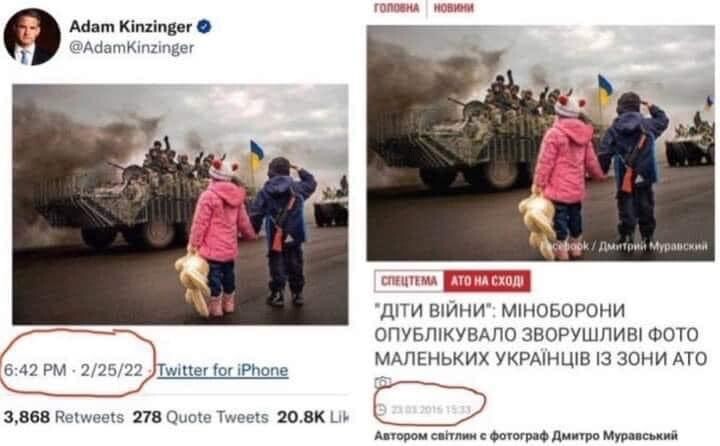The height and width of the screenshot is (446, 720).
Task: Click the СПЕЦТЕМА tag
Action: (409, 281)
